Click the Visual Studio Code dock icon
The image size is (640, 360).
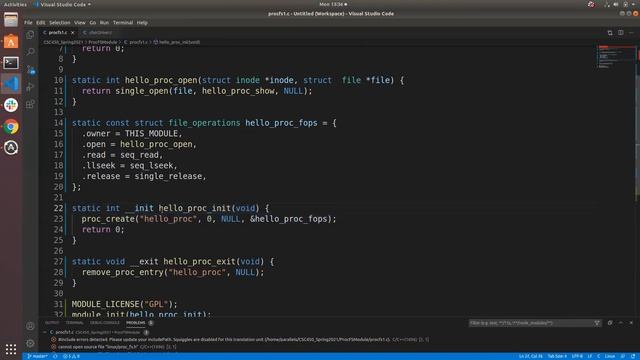point(11,84)
